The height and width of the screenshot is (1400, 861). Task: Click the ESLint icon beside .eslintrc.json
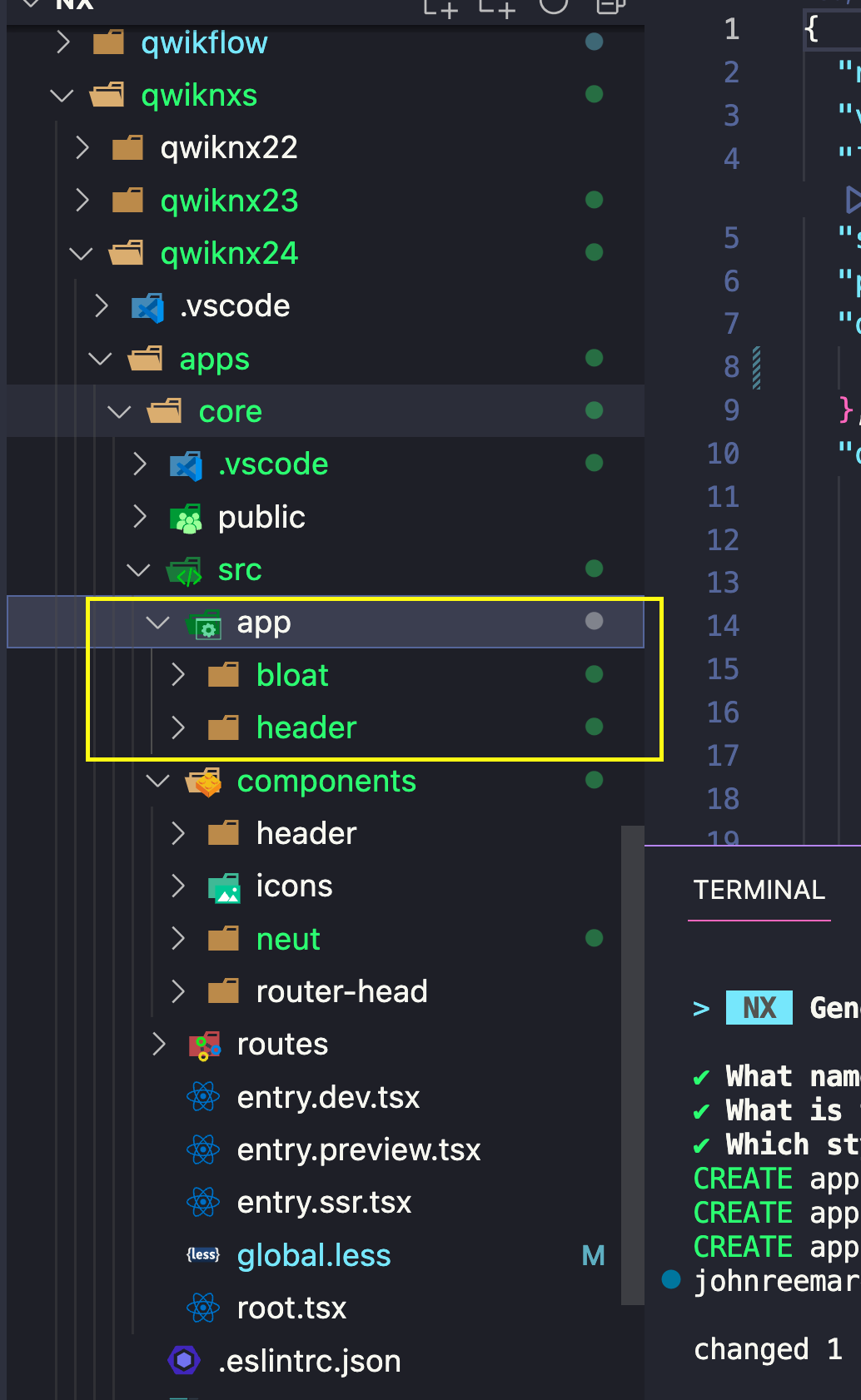184,1361
